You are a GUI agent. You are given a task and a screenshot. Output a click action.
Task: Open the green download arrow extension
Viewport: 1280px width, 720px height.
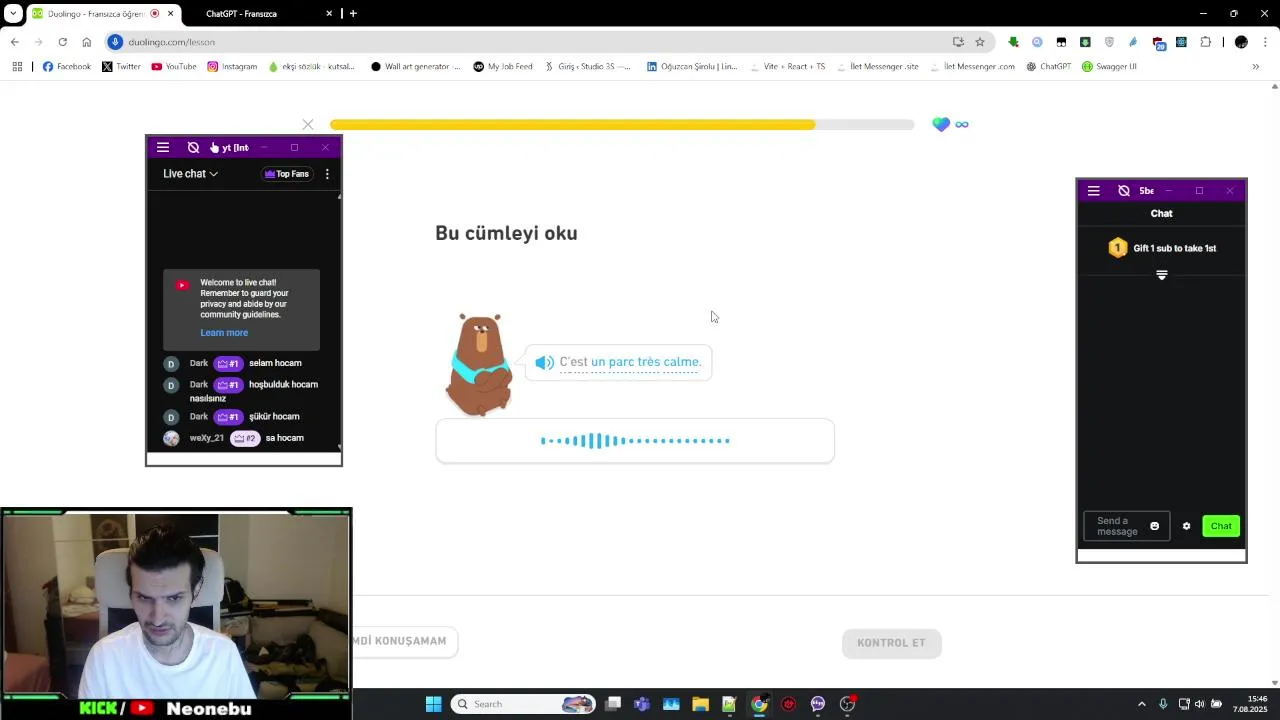point(1013,42)
